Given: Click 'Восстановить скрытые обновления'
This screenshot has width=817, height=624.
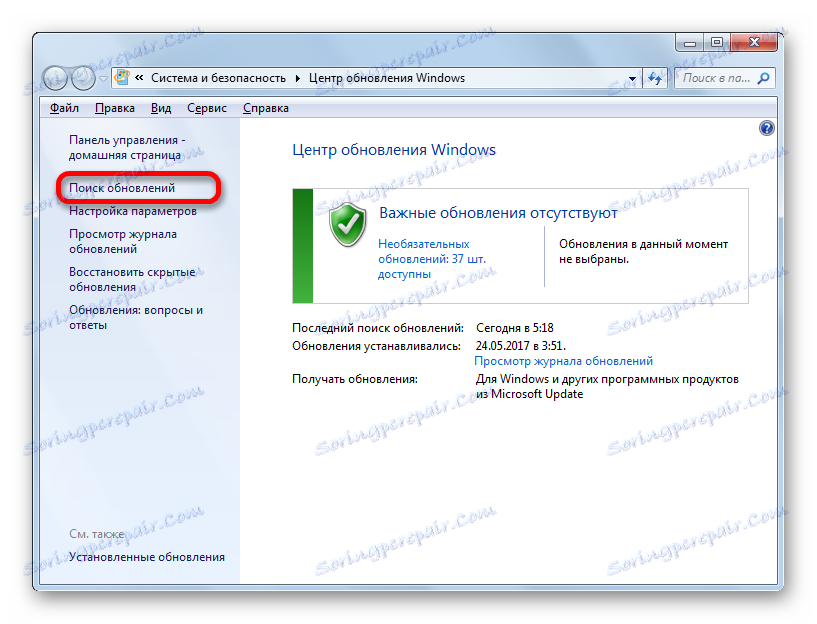Looking at the screenshot, I should click(x=132, y=279).
